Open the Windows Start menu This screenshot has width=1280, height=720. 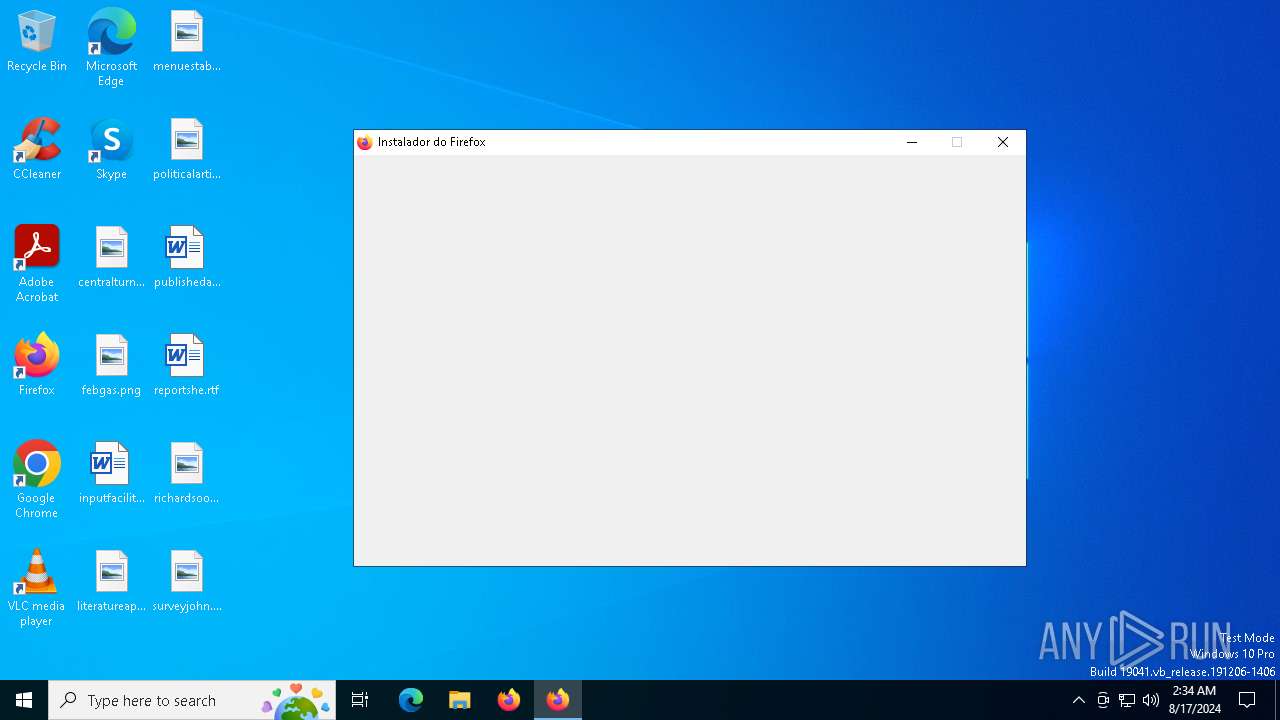(x=24, y=700)
